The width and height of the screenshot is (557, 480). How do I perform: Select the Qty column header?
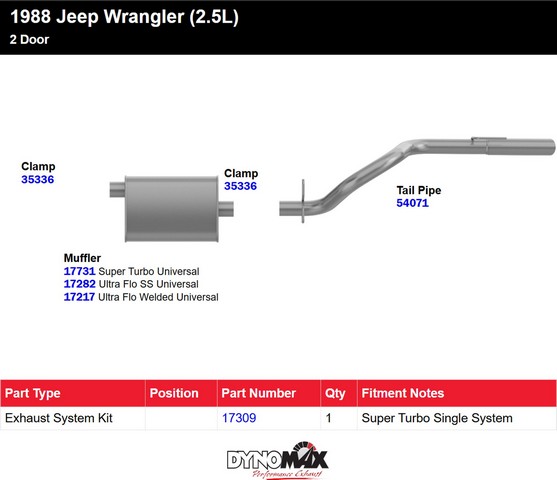[x=339, y=393]
